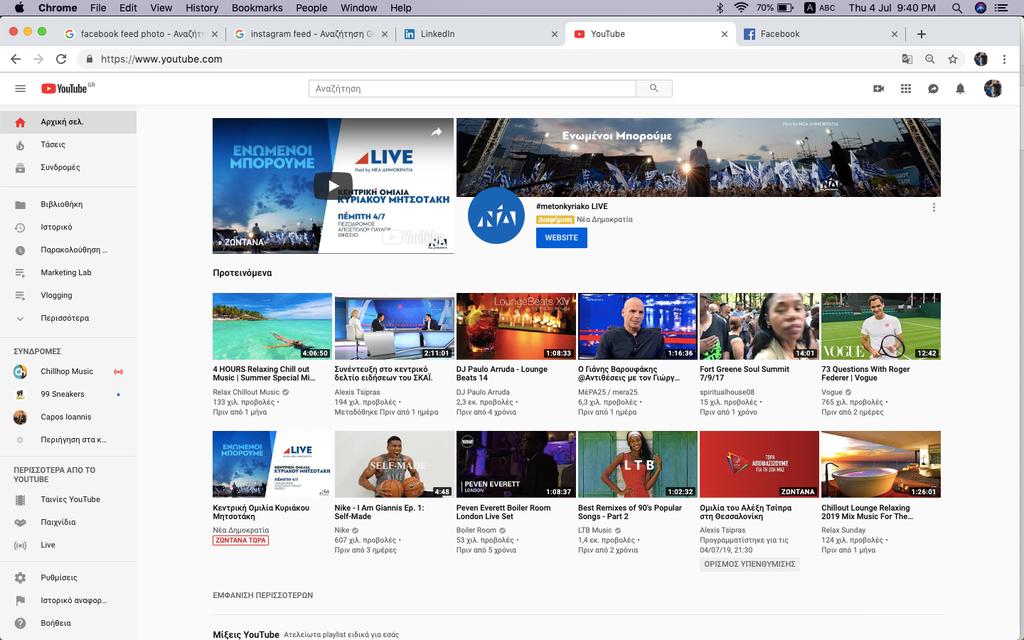Open the notifications bell
The width and height of the screenshot is (1024, 640).
[960, 89]
